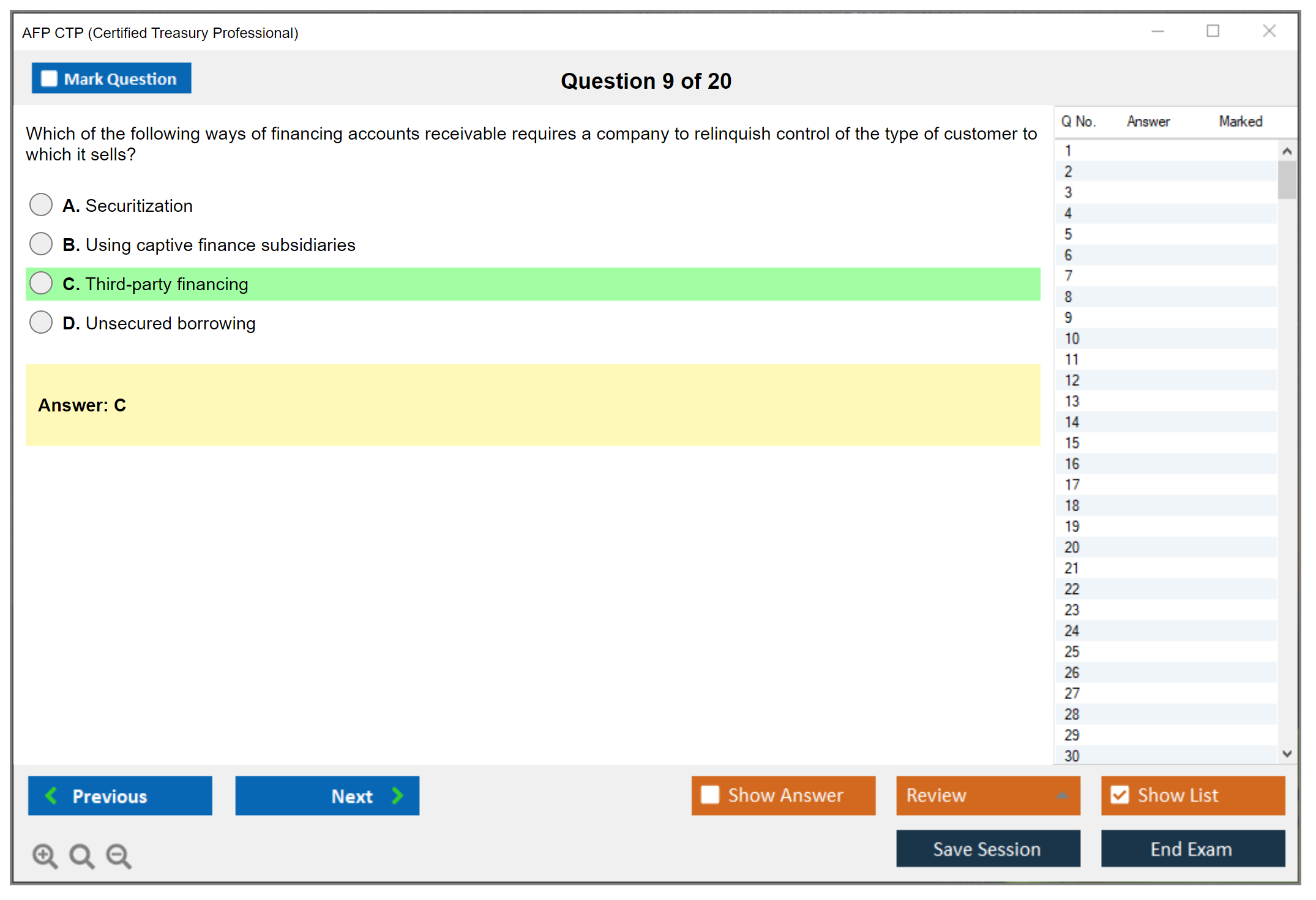Click the zoom in magnifier icon
1316x900 pixels.
point(45,855)
